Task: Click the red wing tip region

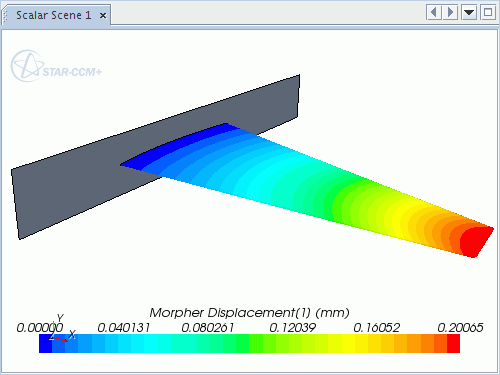Action: click(475, 241)
